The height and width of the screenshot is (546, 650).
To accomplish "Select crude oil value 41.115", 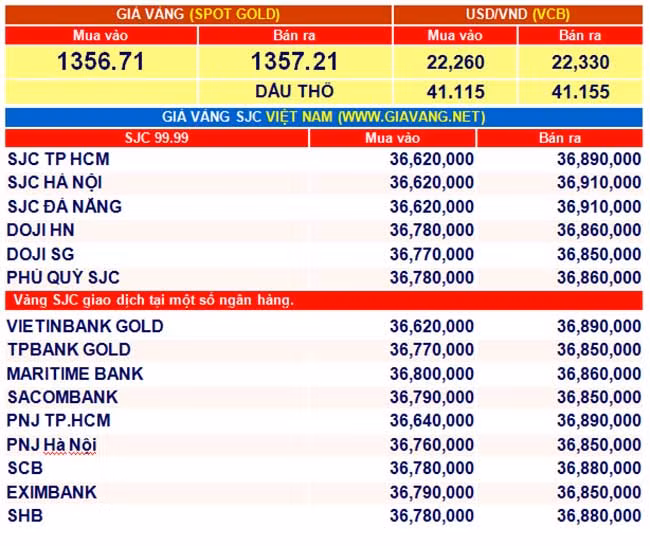I will (455, 92).
